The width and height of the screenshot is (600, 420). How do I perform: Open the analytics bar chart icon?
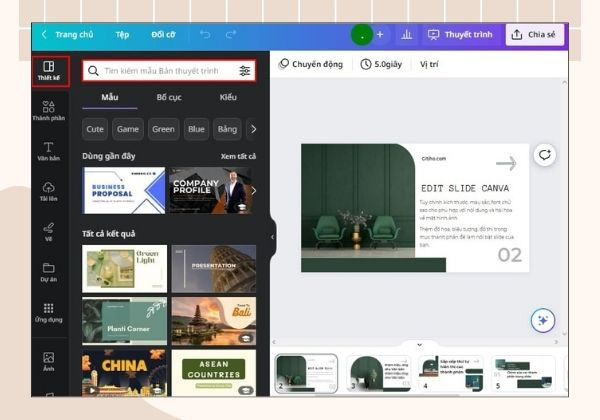[406, 35]
